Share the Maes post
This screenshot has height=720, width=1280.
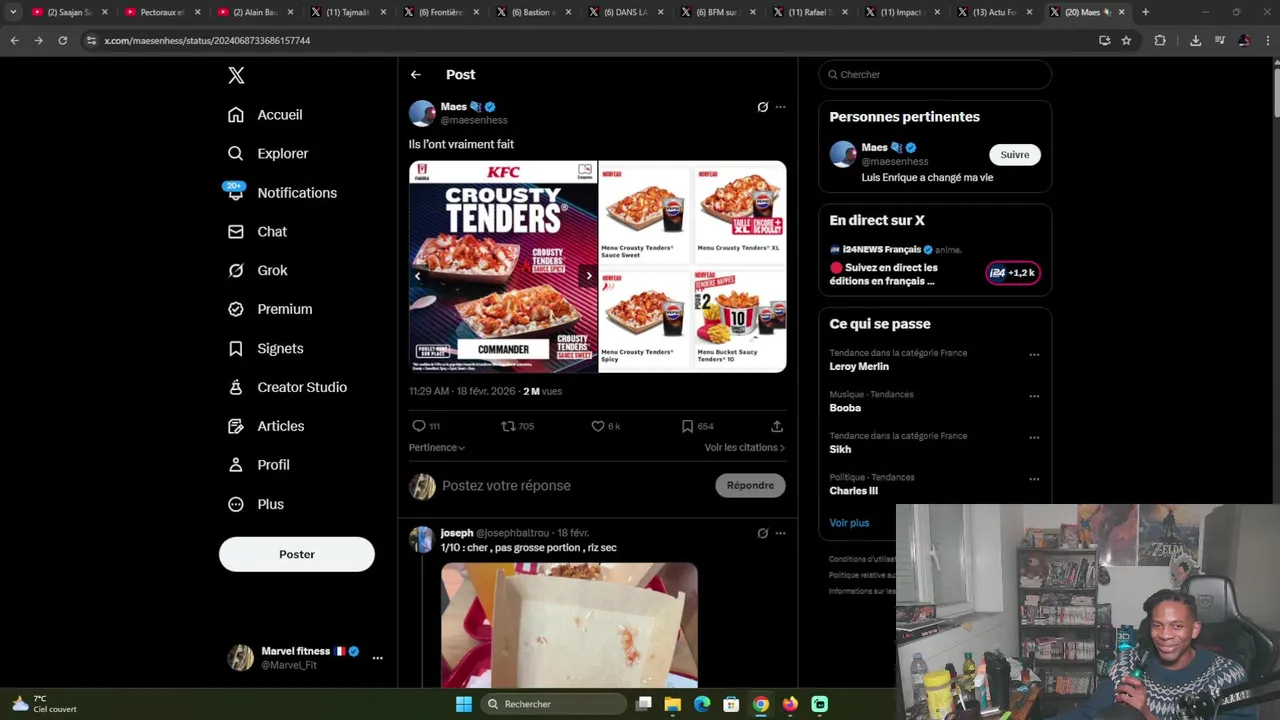[777, 426]
